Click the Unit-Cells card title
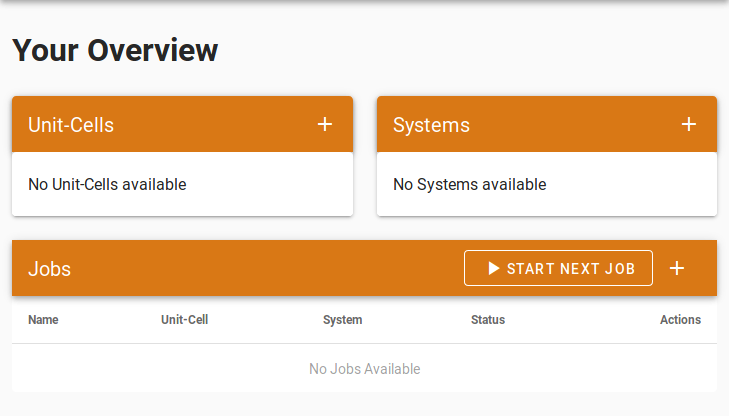 [71, 125]
